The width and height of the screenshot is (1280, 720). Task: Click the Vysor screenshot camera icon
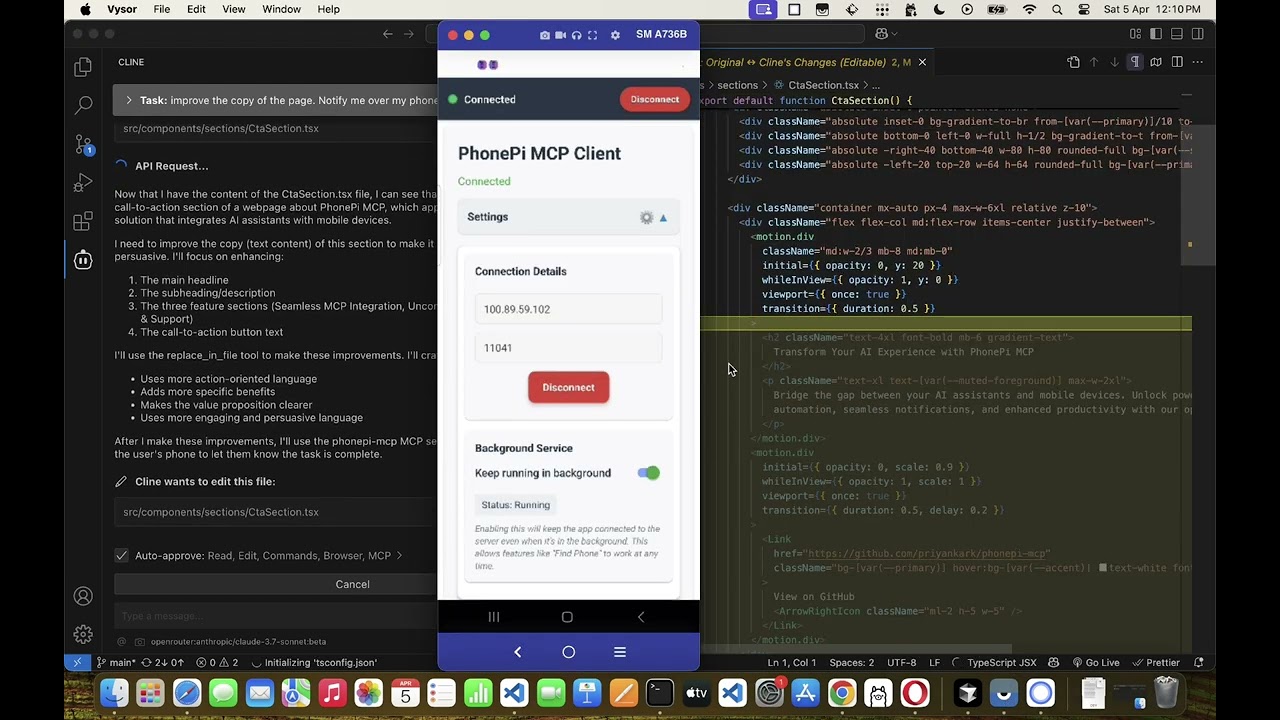coord(544,35)
